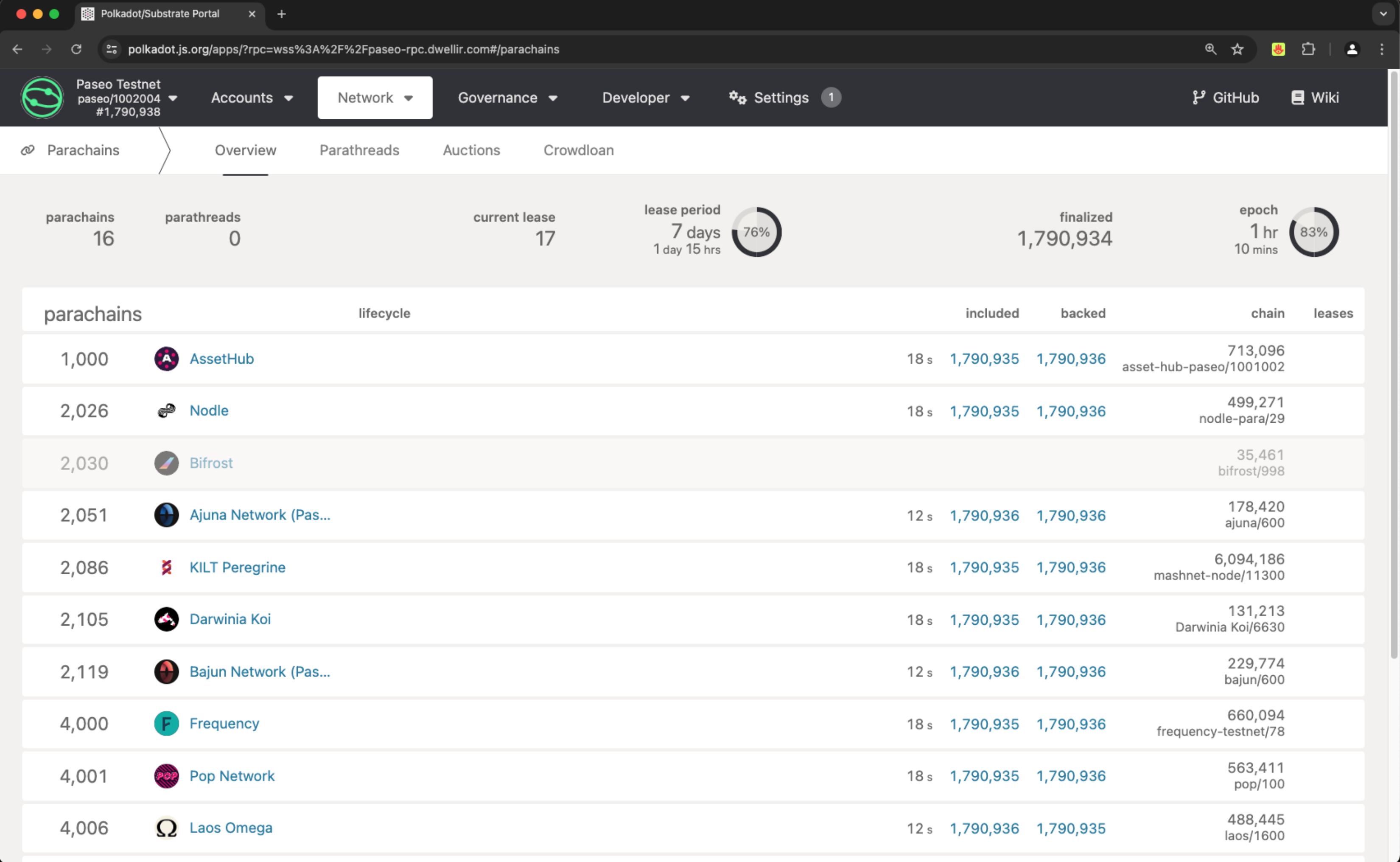Click the AssetHub parachain icon
The width and height of the screenshot is (1400, 862).
[166, 359]
